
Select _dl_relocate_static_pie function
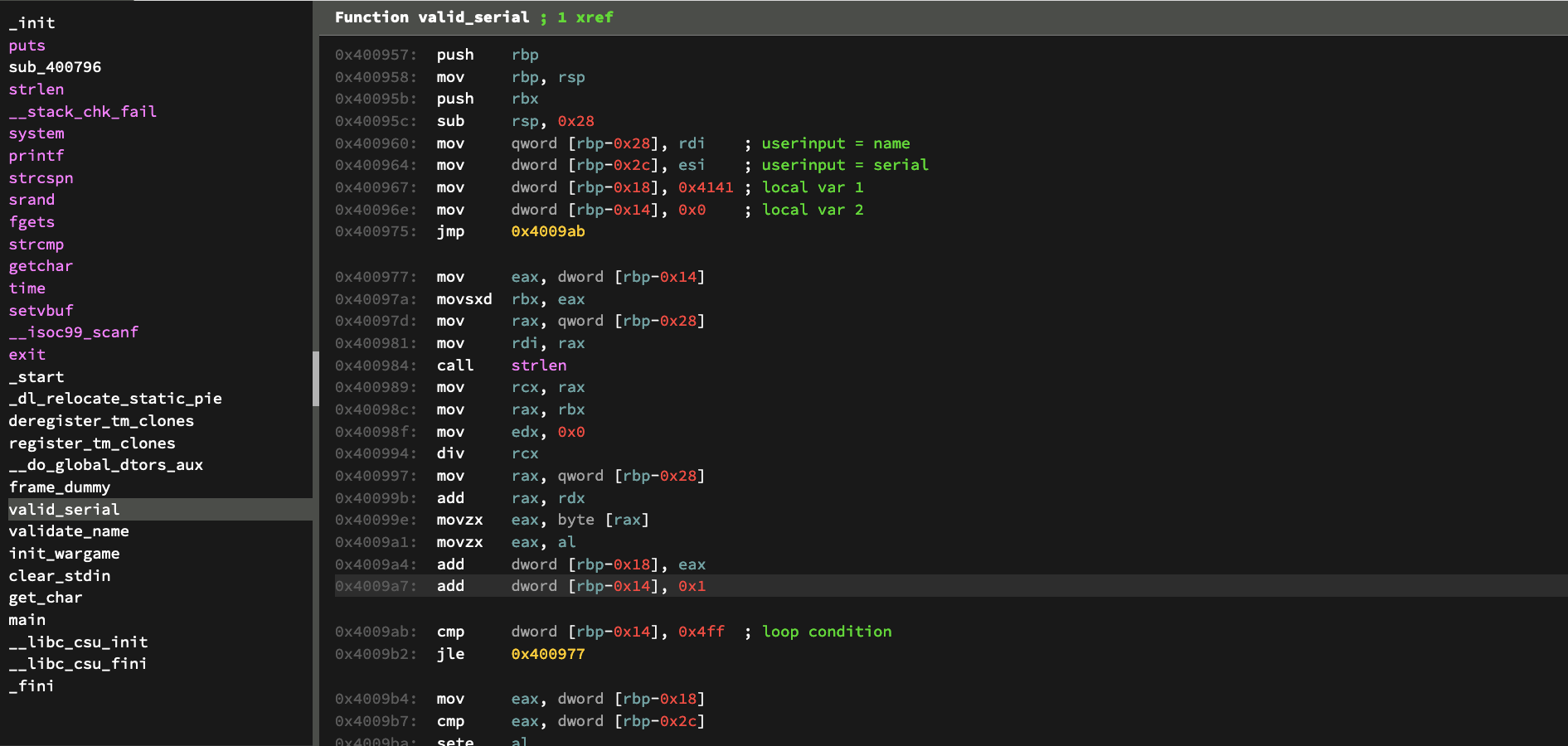point(115,399)
